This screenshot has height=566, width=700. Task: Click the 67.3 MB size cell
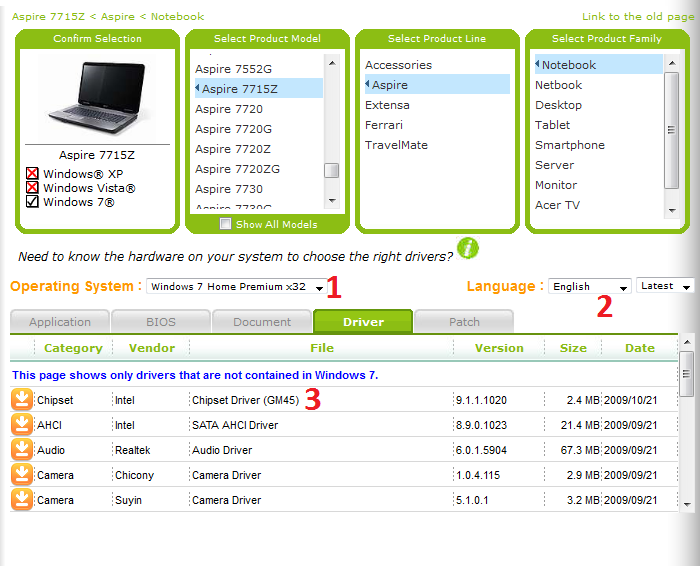579,450
